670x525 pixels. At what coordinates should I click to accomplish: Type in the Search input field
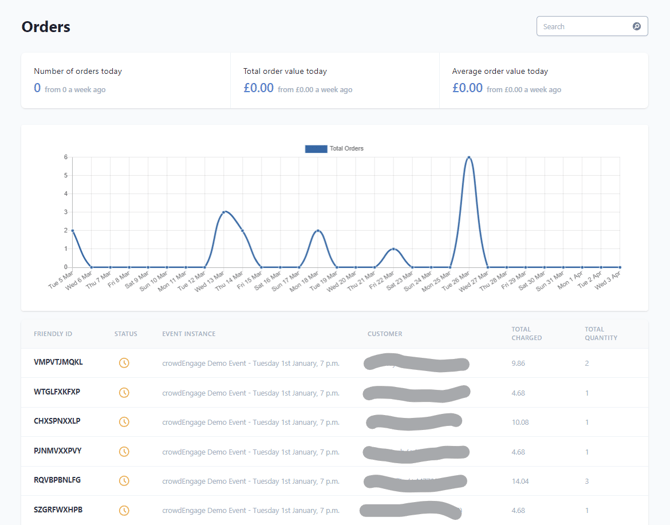[x=585, y=27]
